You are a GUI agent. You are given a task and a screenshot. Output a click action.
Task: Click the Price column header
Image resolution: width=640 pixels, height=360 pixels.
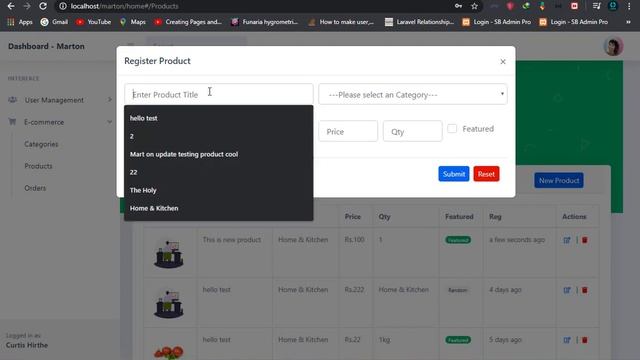point(353,217)
